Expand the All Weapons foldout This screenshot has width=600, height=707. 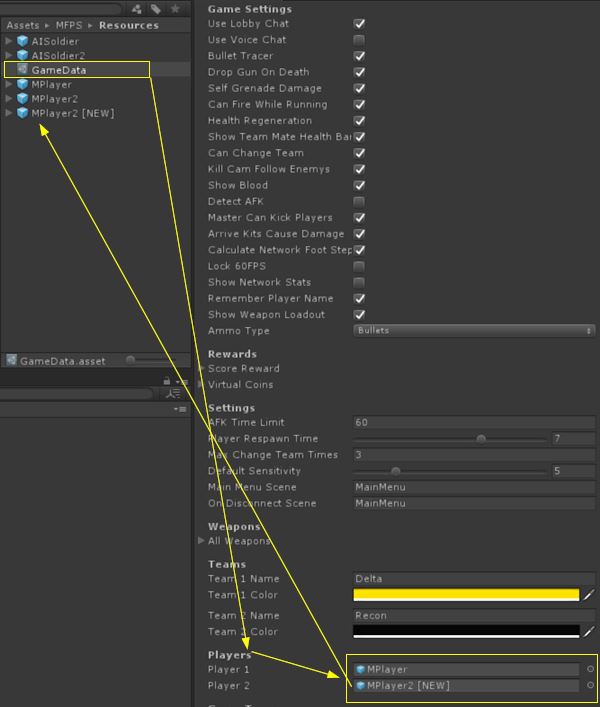(203, 541)
